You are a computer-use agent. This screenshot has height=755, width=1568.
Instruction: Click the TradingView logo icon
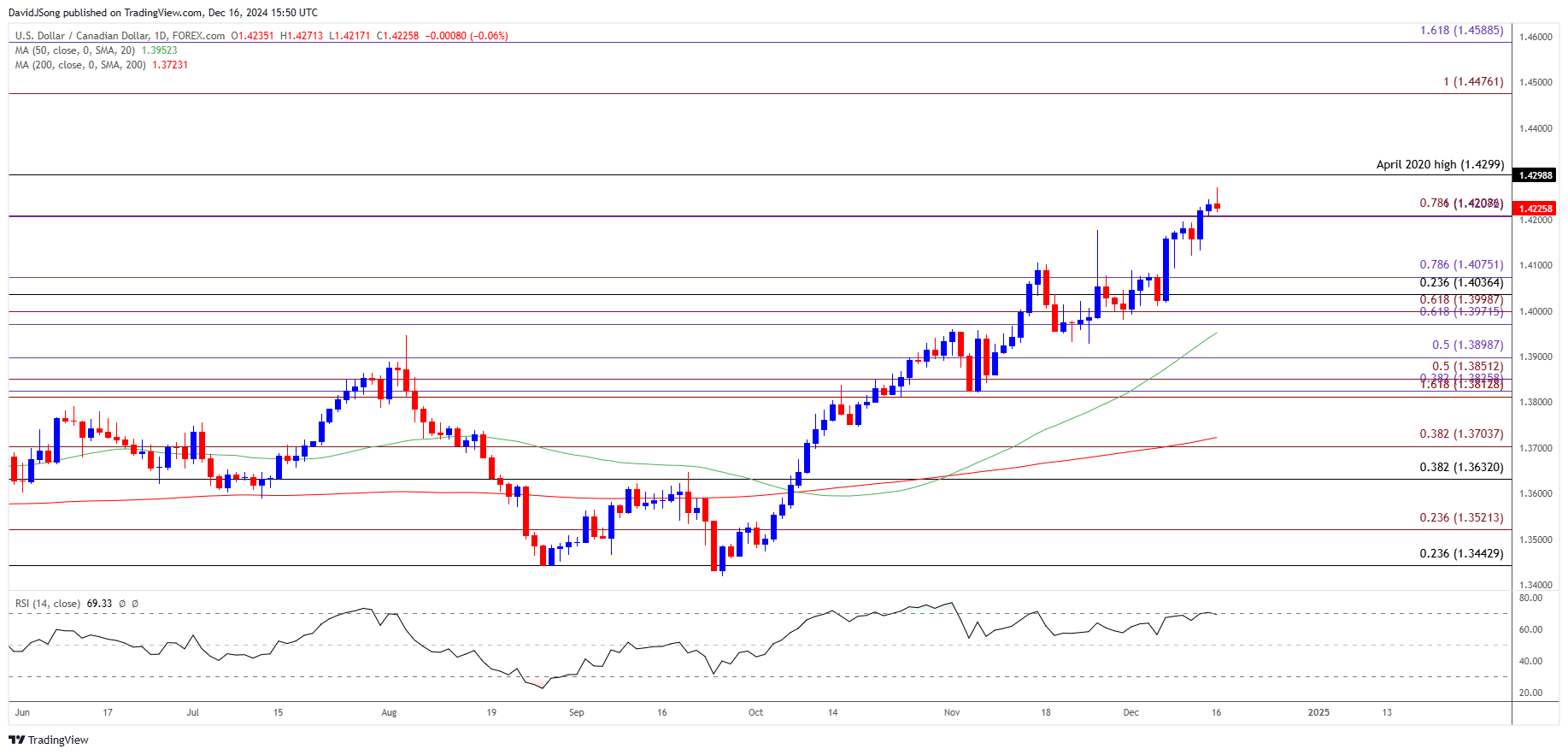point(17,740)
